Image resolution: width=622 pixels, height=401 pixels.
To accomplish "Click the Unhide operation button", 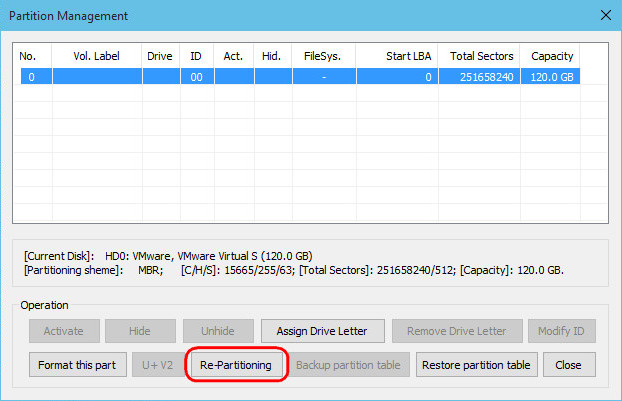I will 218,331.
